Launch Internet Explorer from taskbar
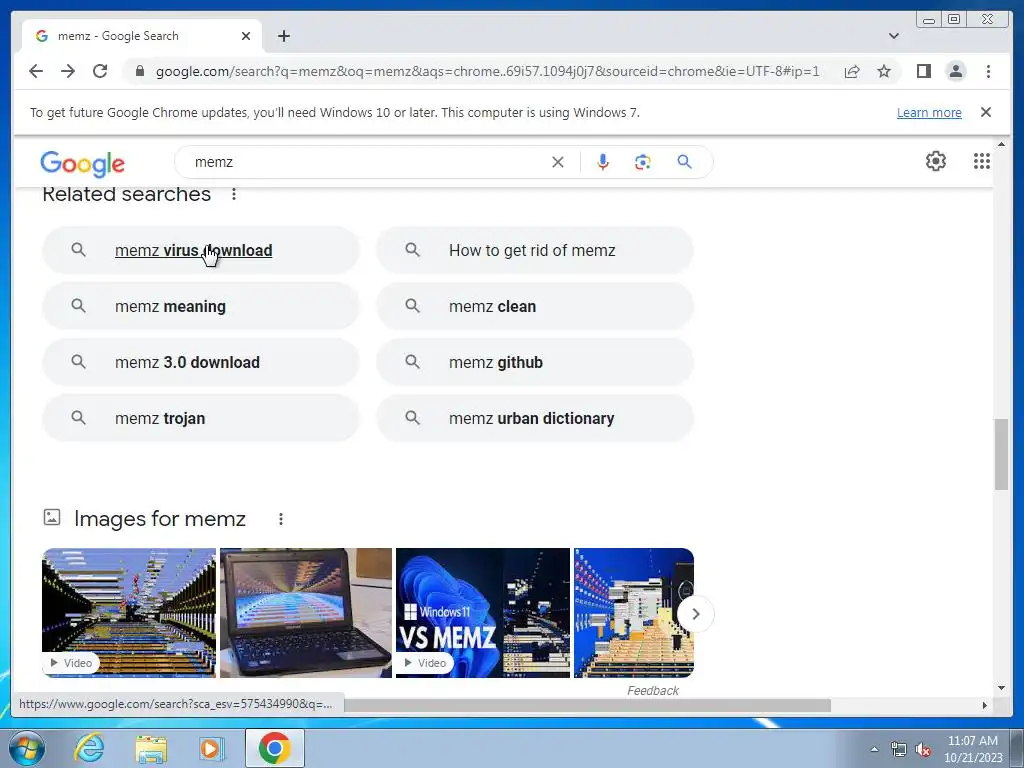 pos(89,748)
